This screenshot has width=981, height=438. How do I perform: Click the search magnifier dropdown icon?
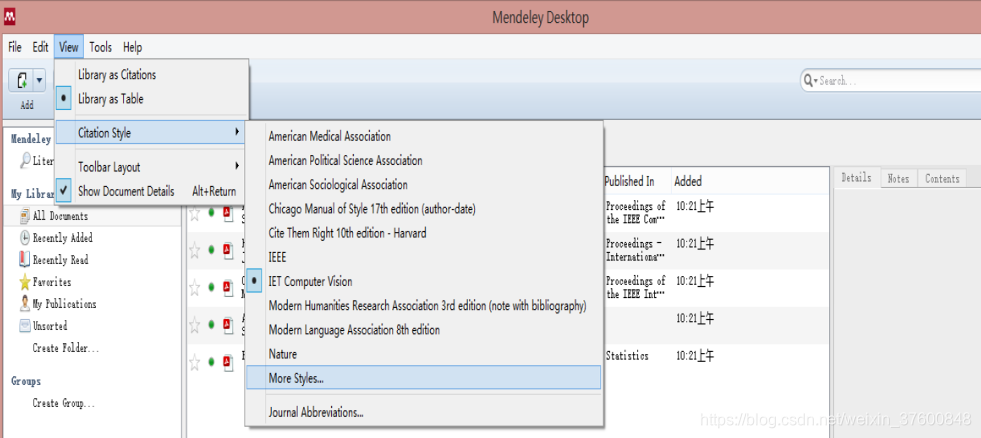pos(811,81)
